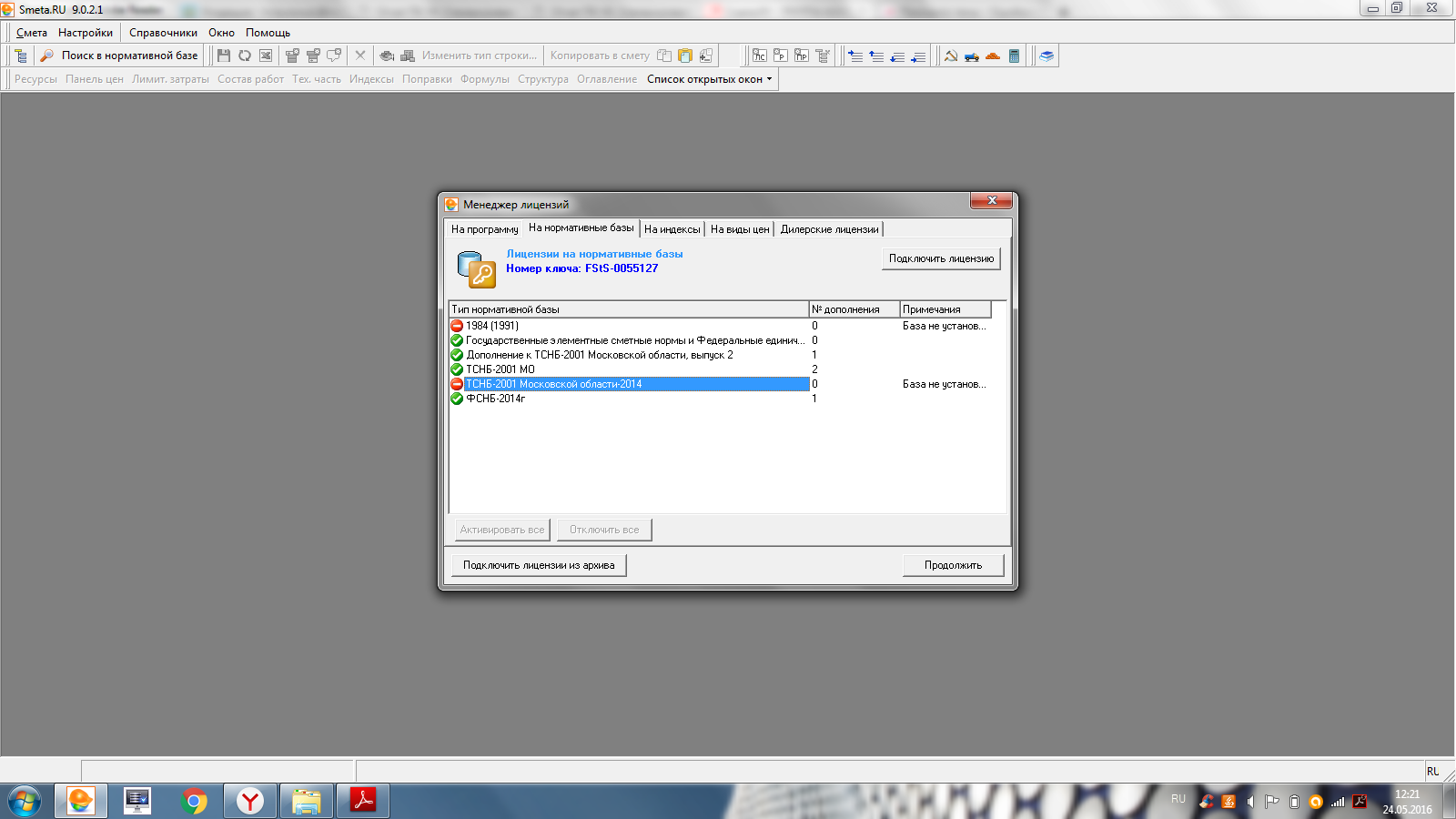Switch to На виды цен tab
The width and height of the screenshot is (1456, 819).
coord(740,229)
